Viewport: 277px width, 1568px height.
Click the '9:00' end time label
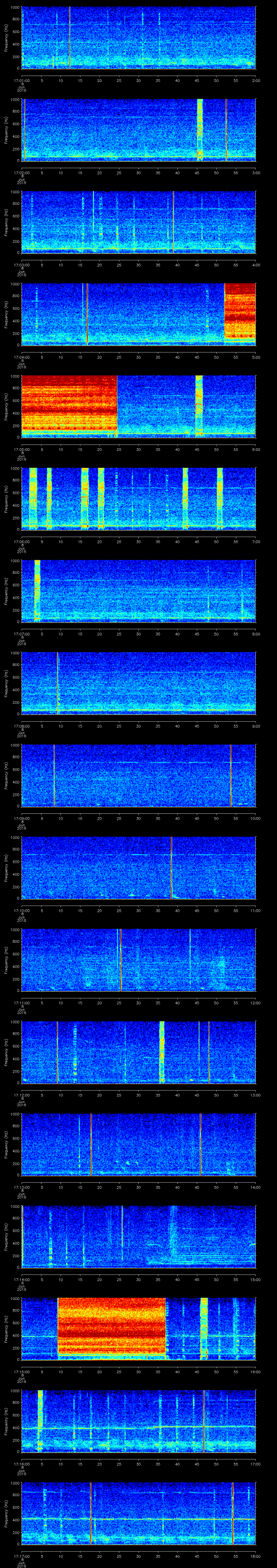(x=256, y=726)
